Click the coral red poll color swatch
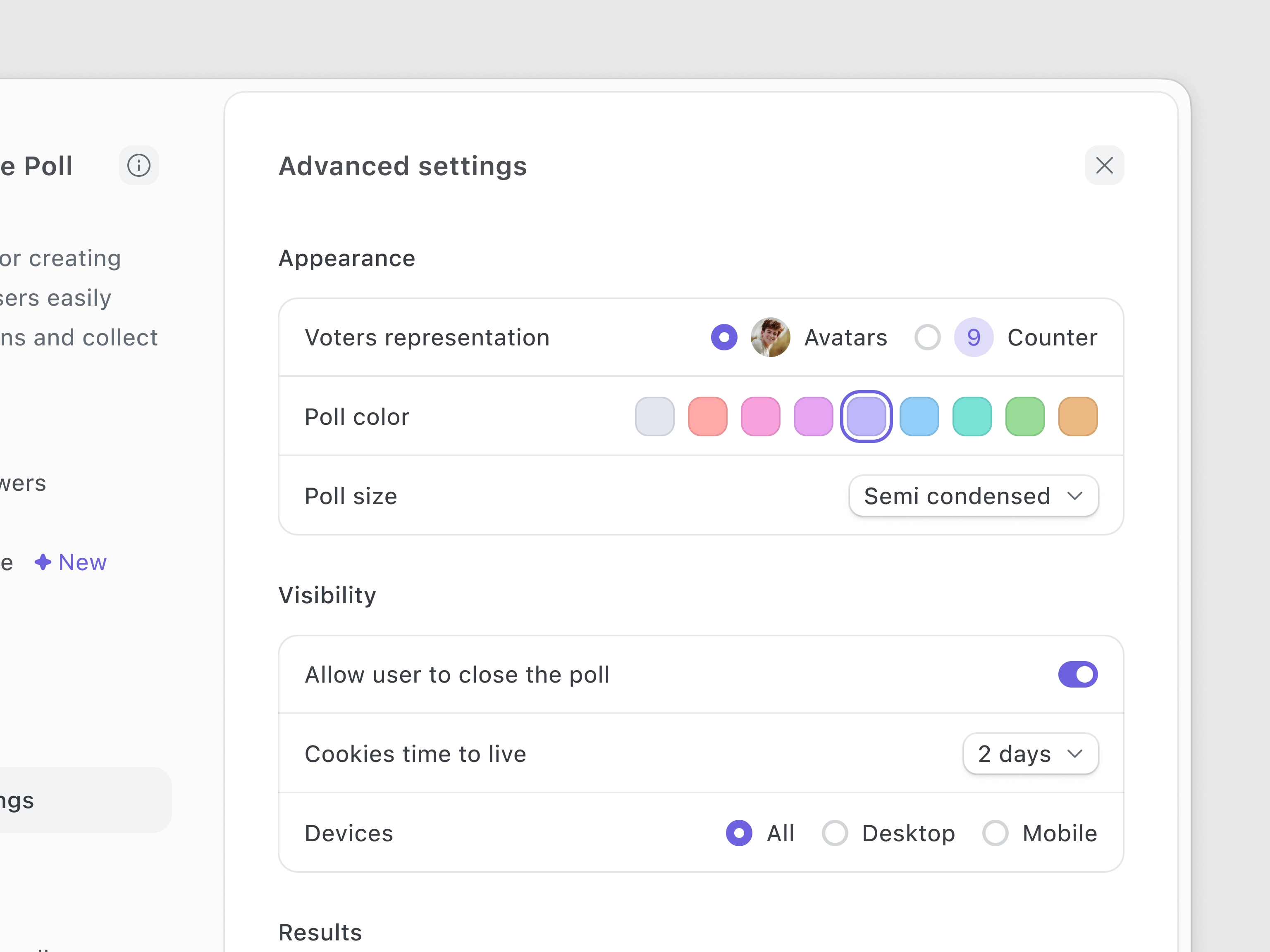Image resolution: width=1270 pixels, height=952 pixels. pyautogui.click(x=708, y=416)
